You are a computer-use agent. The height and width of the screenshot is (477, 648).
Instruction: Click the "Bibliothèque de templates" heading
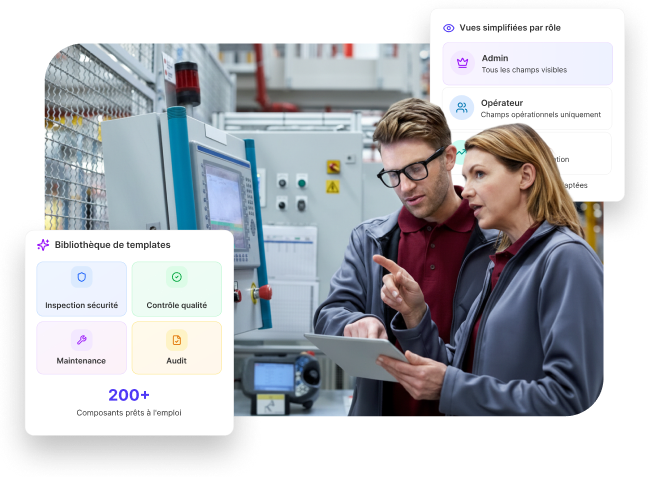pyautogui.click(x=112, y=245)
